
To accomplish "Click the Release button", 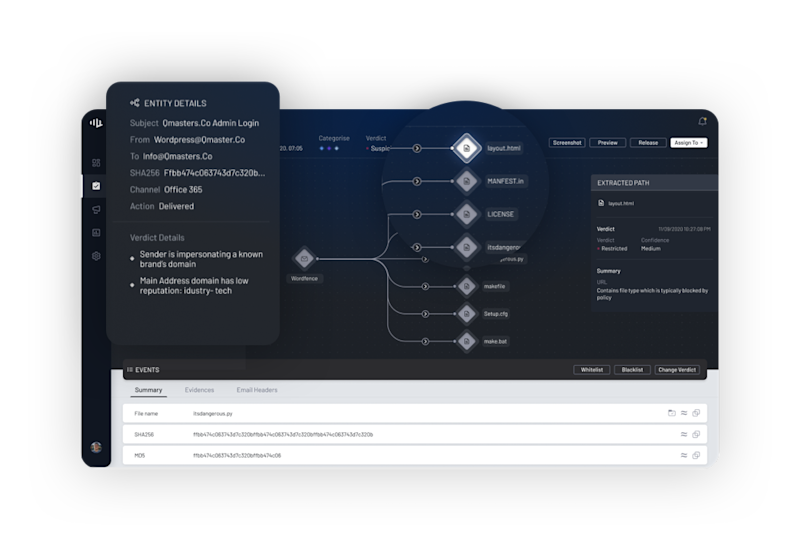I will click(648, 143).
